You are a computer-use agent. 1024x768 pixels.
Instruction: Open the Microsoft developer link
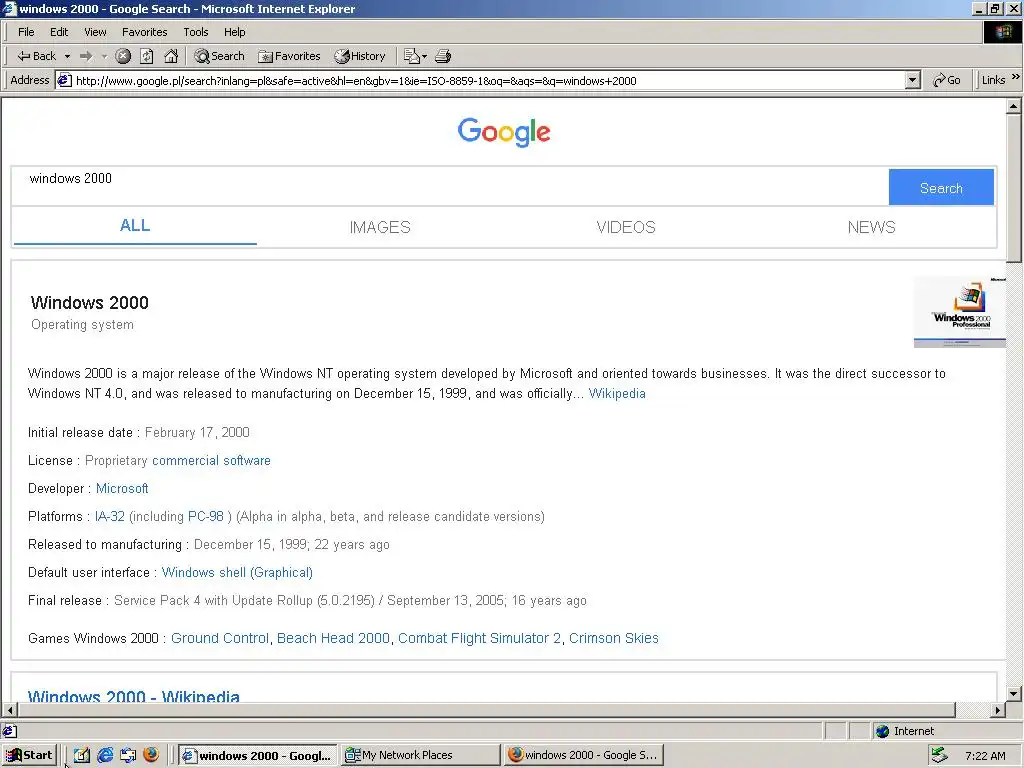pyautogui.click(x=122, y=488)
